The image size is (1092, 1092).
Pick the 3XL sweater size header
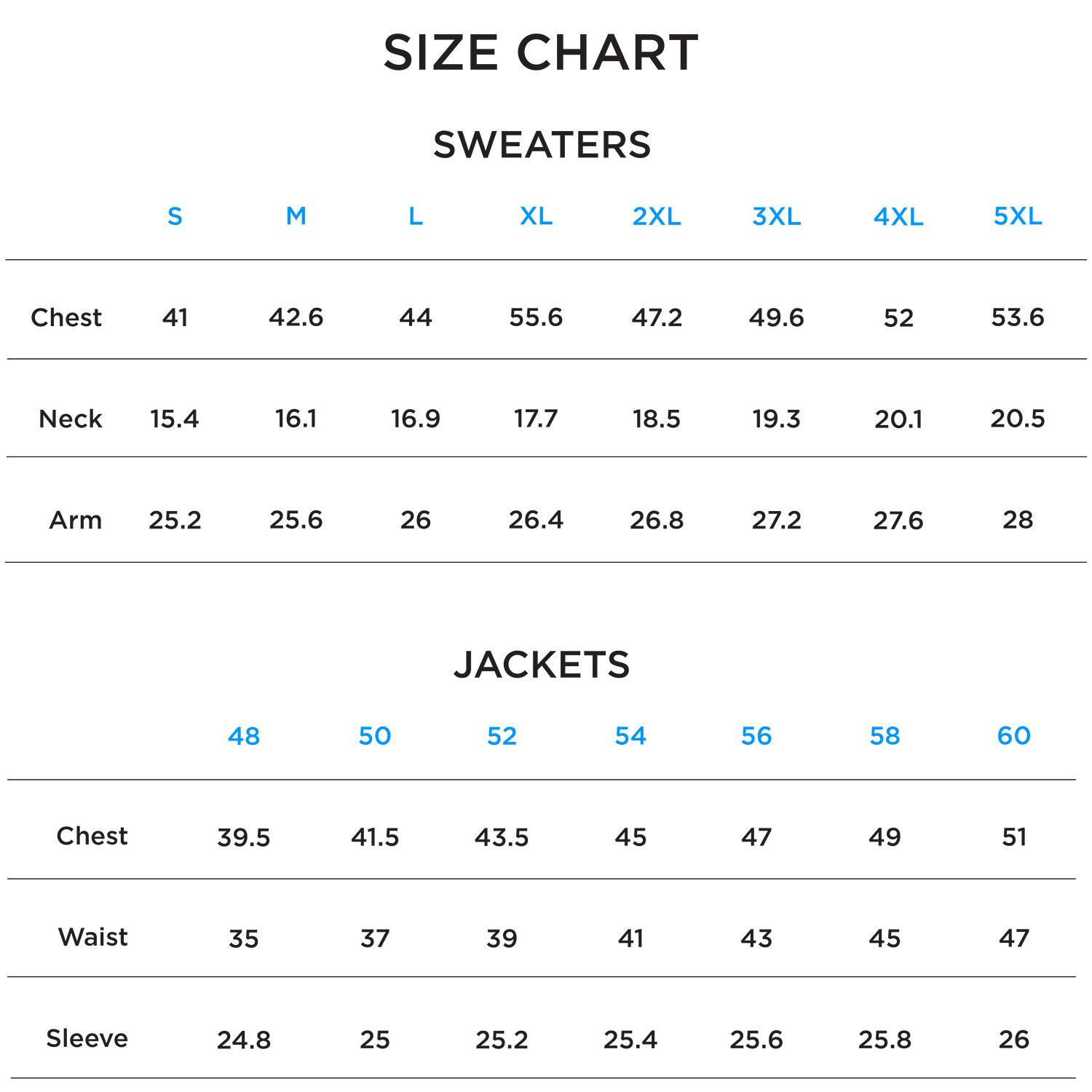[776, 216]
